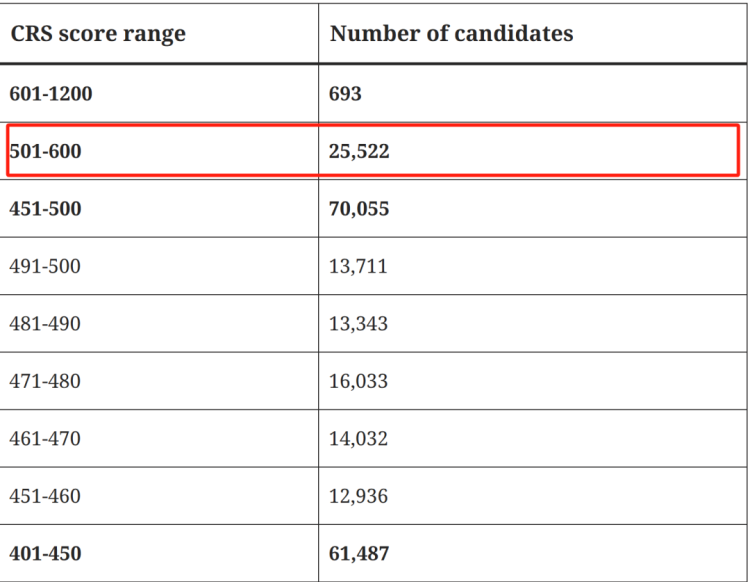Select the 461-470 score range cell
The height and width of the screenshot is (582, 750).
pos(45,438)
